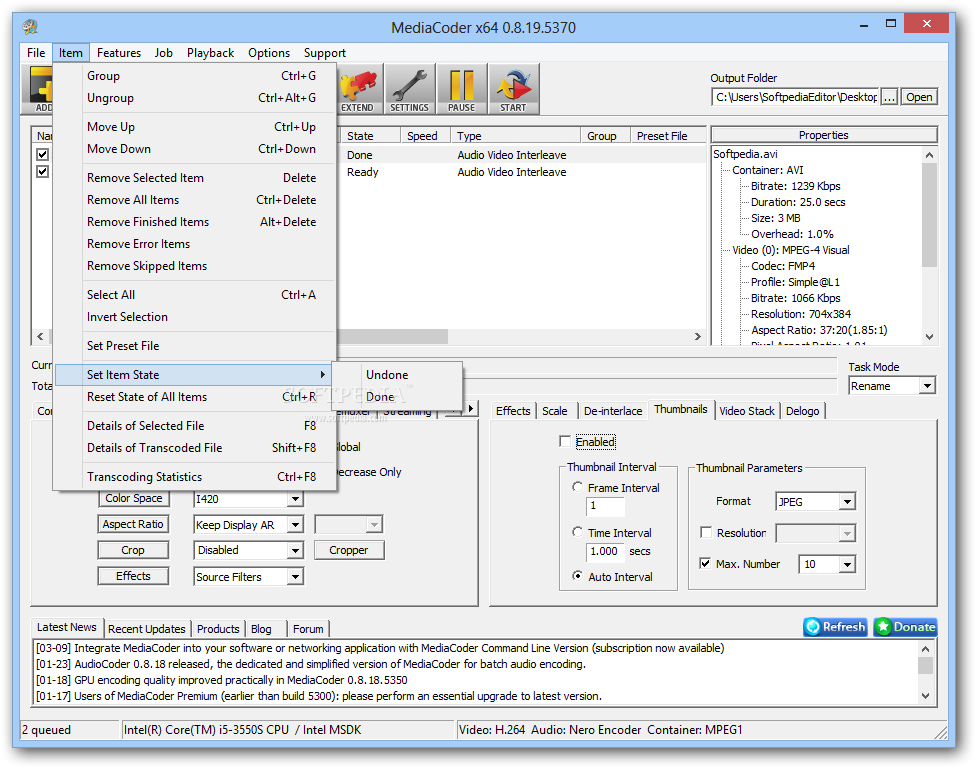
Task: Click the Preset File column header
Action: (x=669, y=136)
